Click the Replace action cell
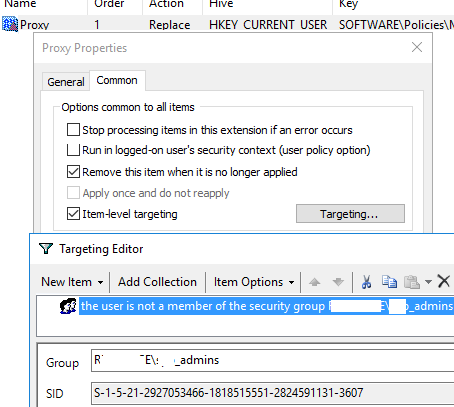The height and width of the screenshot is (407, 454). [170, 25]
